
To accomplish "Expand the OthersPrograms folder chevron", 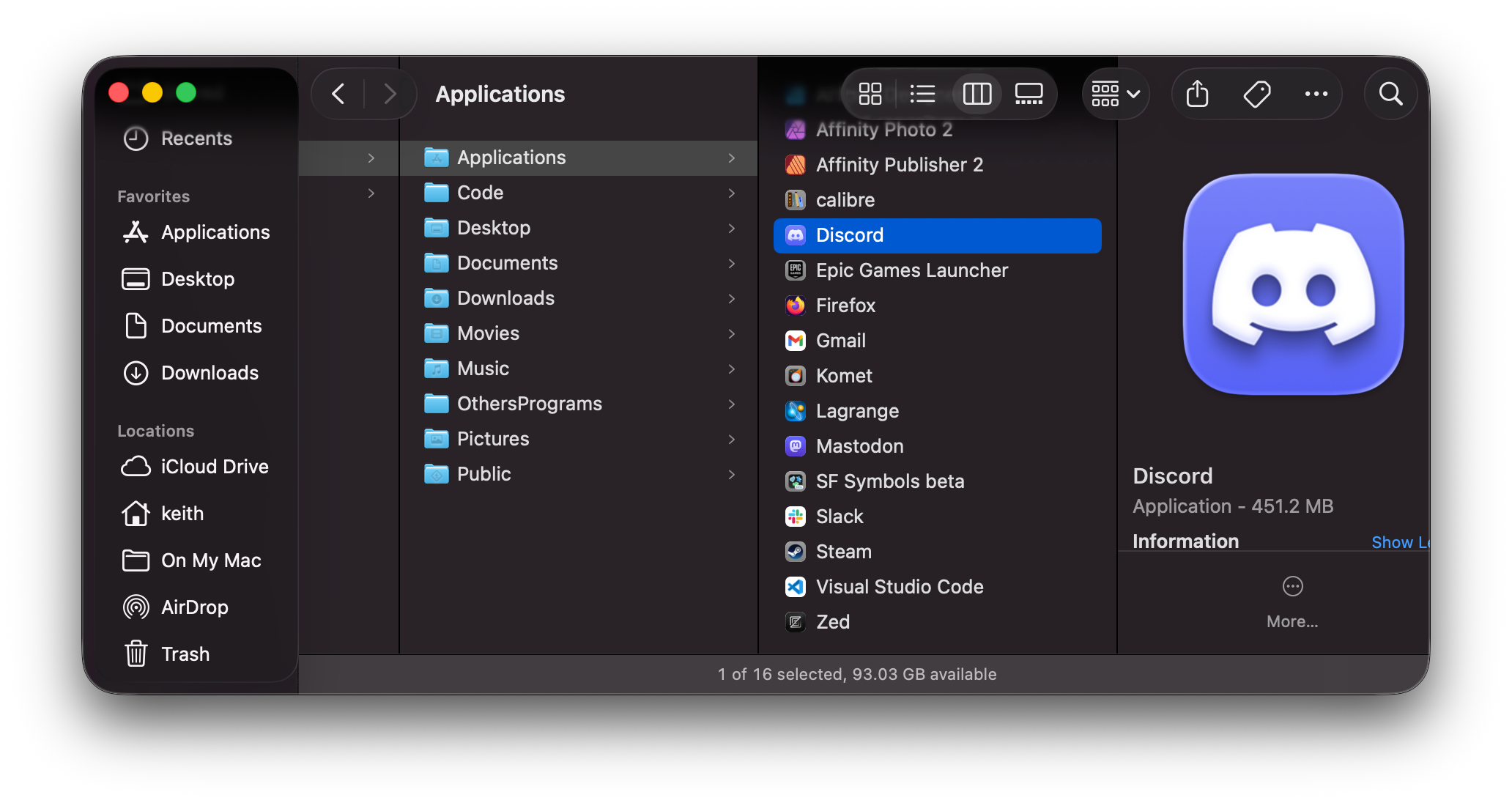I will tap(731, 404).
